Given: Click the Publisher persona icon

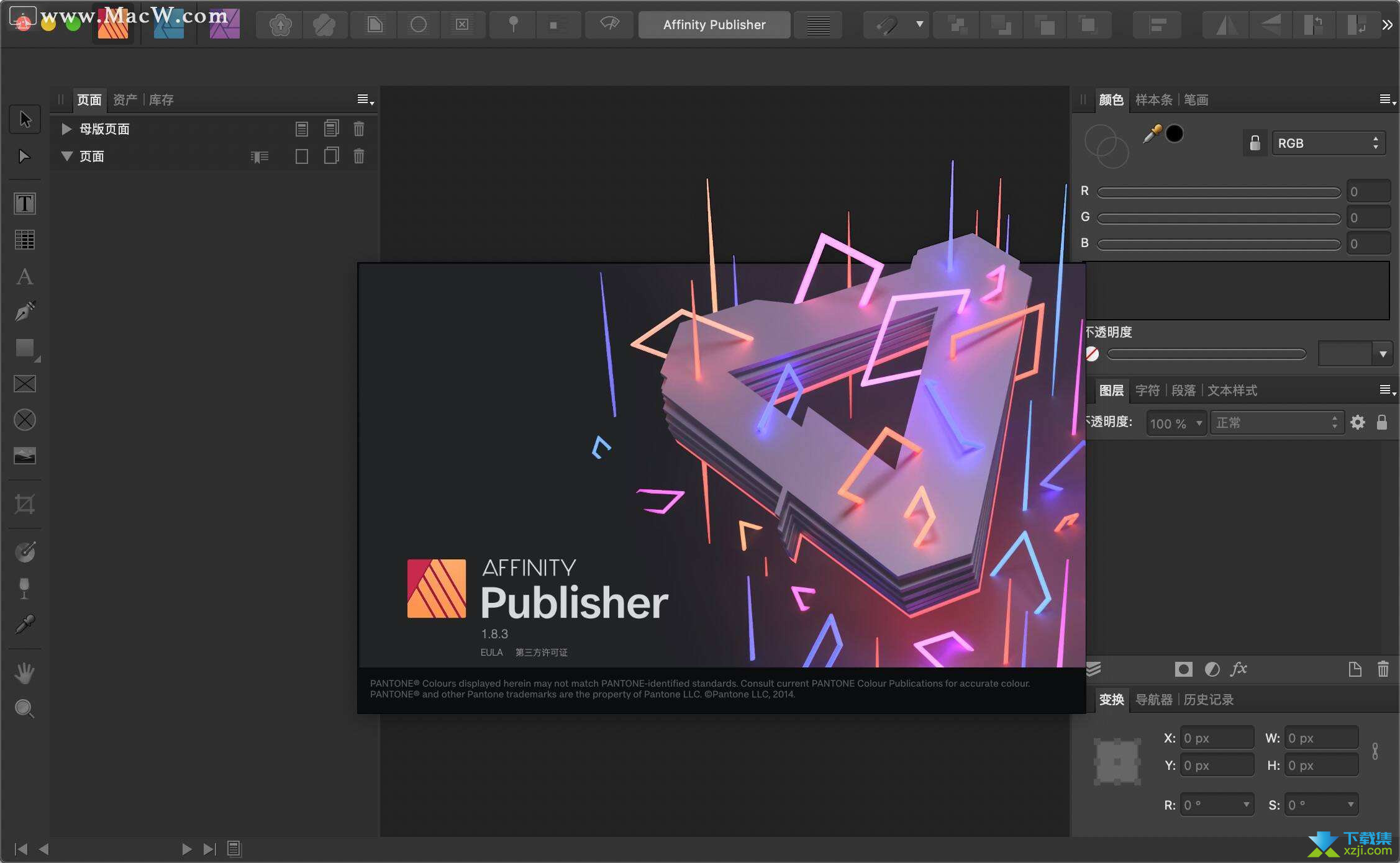Looking at the screenshot, I should coord(113,24).
